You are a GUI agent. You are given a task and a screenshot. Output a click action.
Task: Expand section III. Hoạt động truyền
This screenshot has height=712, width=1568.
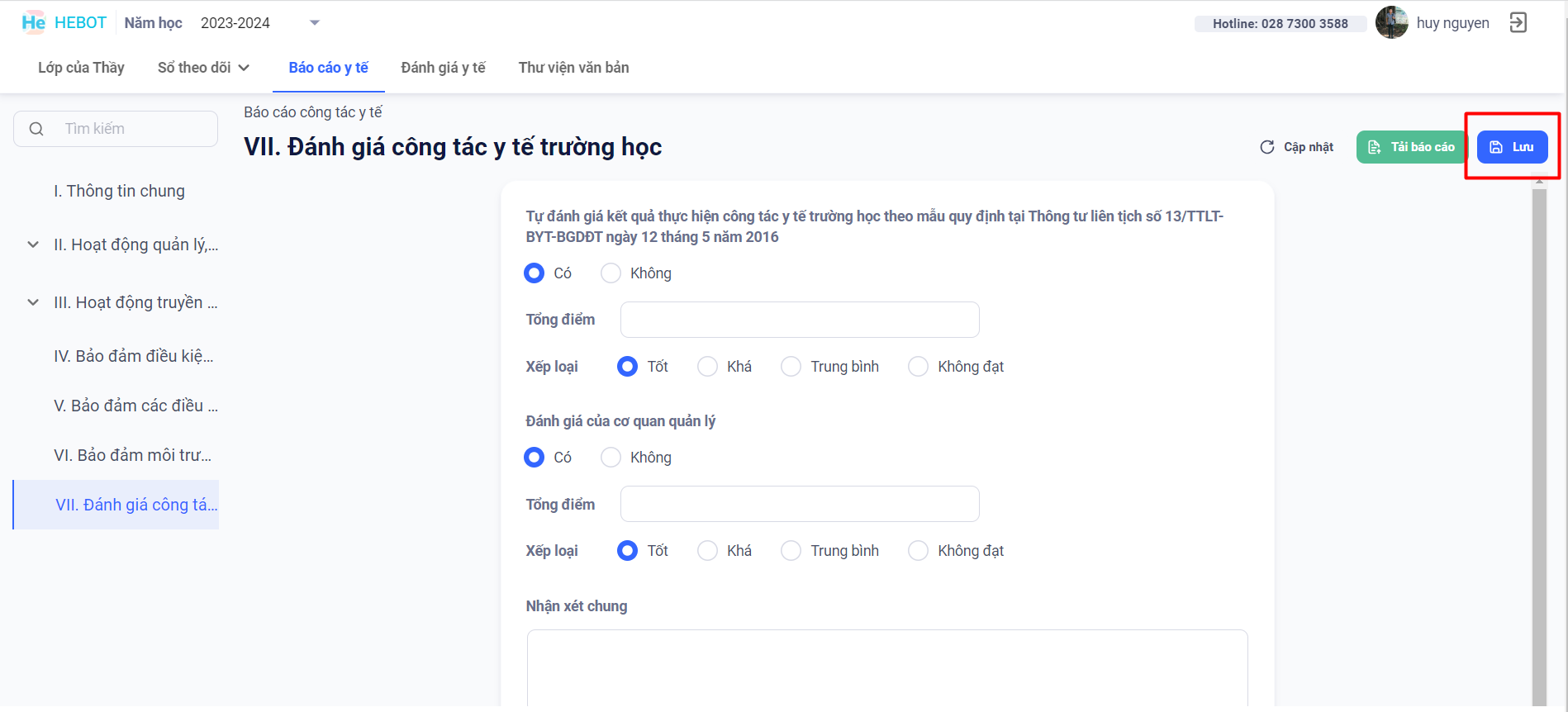pos(33,302)
